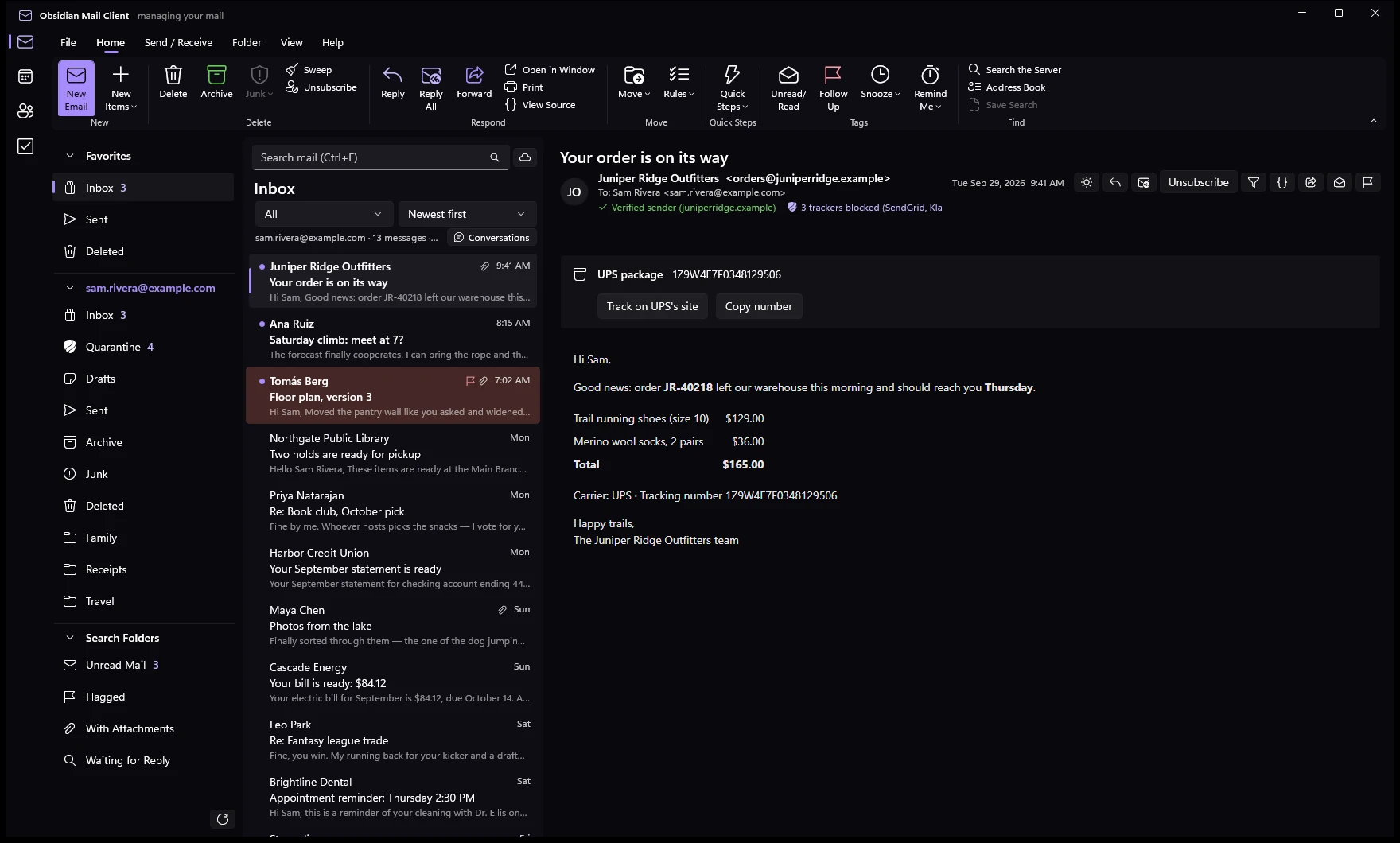The width and height of the screenshot is (1400, 843).
Task: Click the New Email button
Action: pos(76,87)
